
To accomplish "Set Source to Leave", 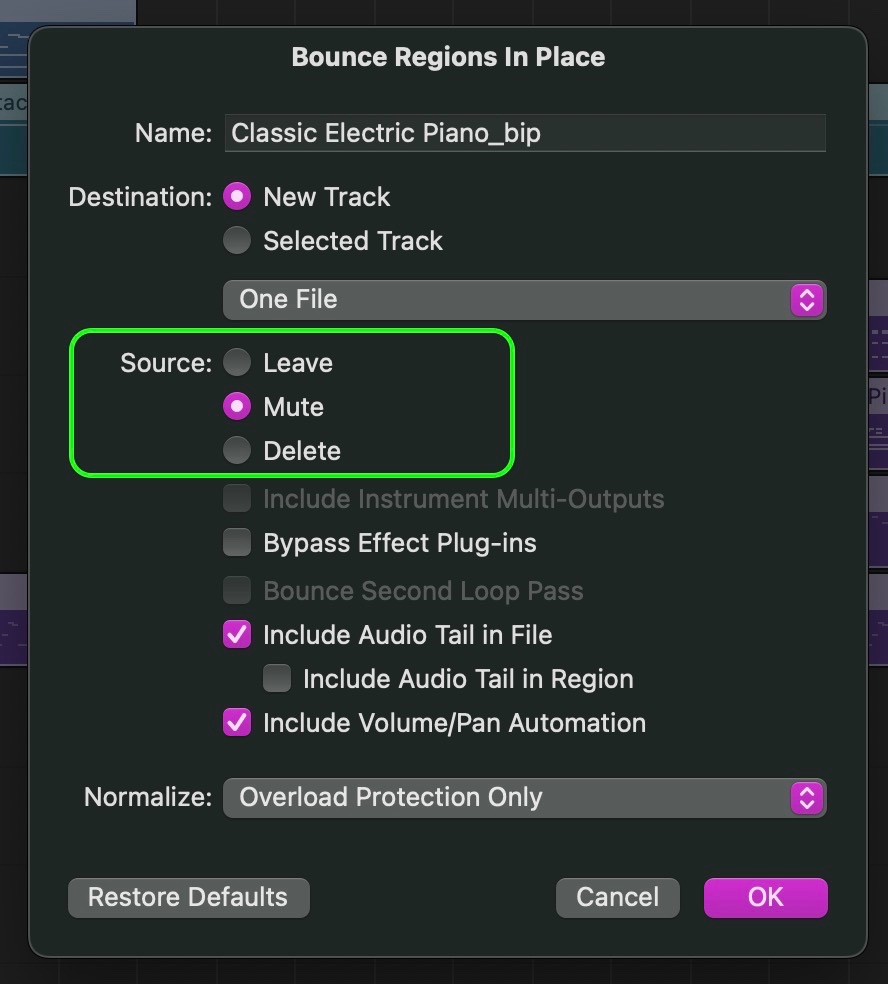I will click(237, 363).
